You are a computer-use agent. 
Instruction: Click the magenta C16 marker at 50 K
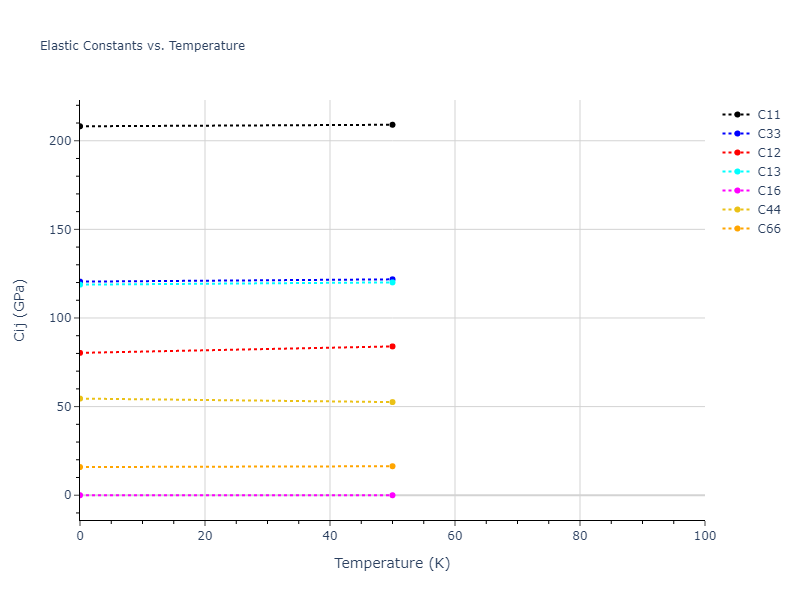pos(392,495)
